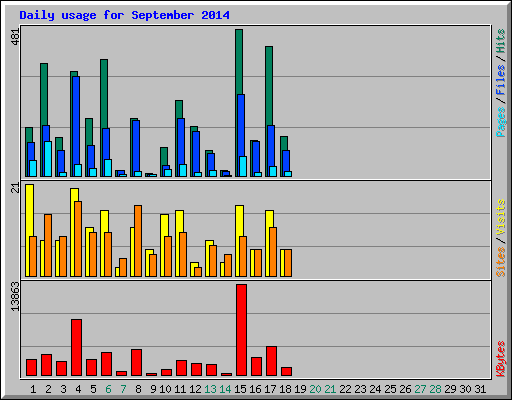Click the green day 14 axis label
Image resolution: width=512 pixels, height=400 pixels.
click(225, 389)
